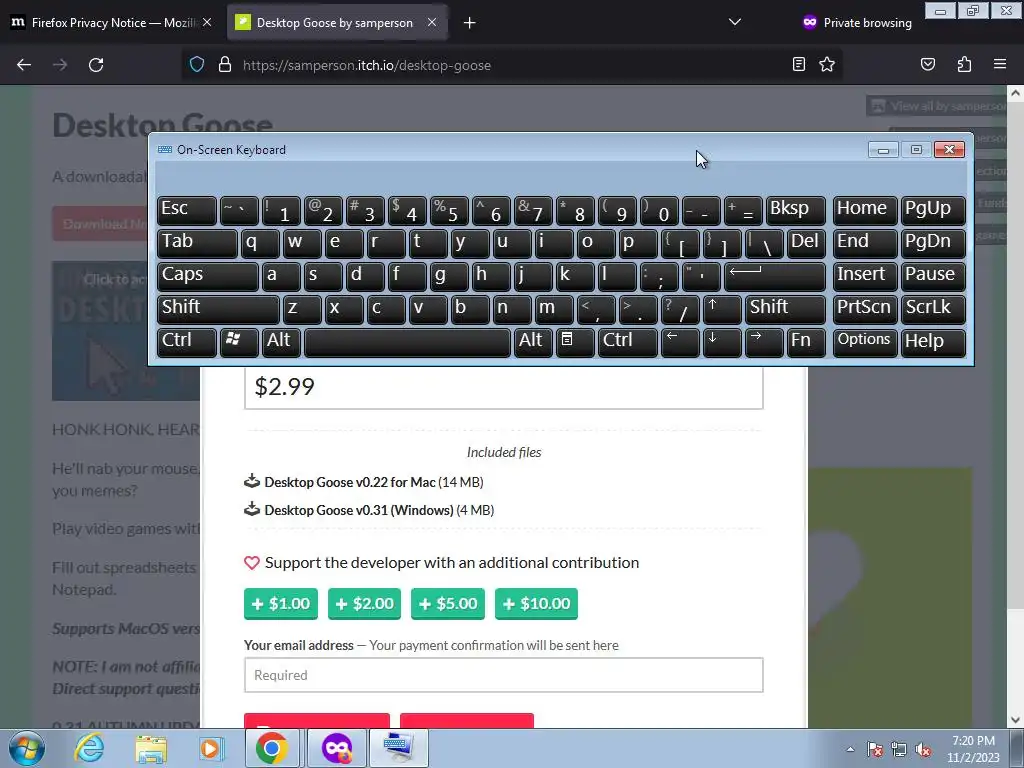
Task: Switch to Firefox Privacy Notice tab
Action: pos(111,23)
